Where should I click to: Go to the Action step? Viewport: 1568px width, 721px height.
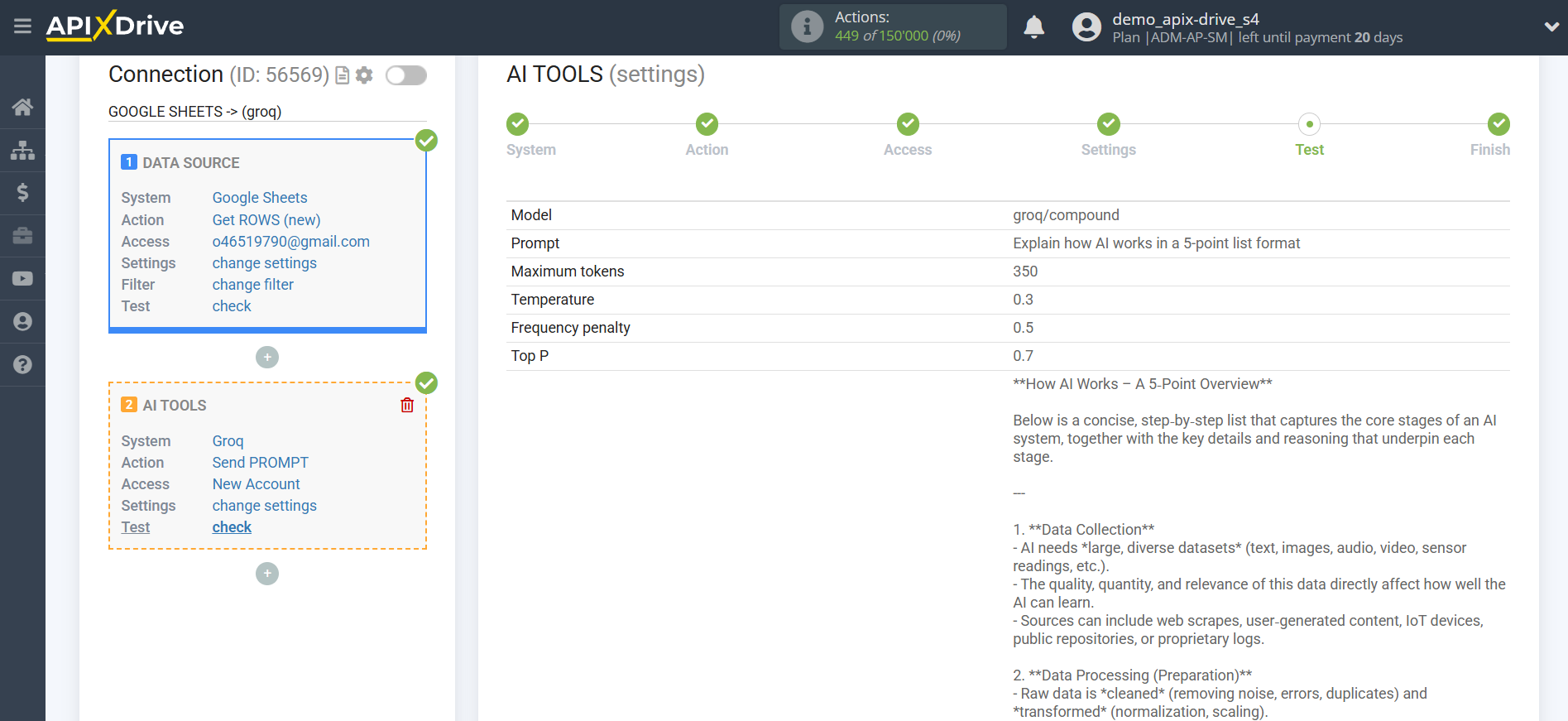point(707,124)
